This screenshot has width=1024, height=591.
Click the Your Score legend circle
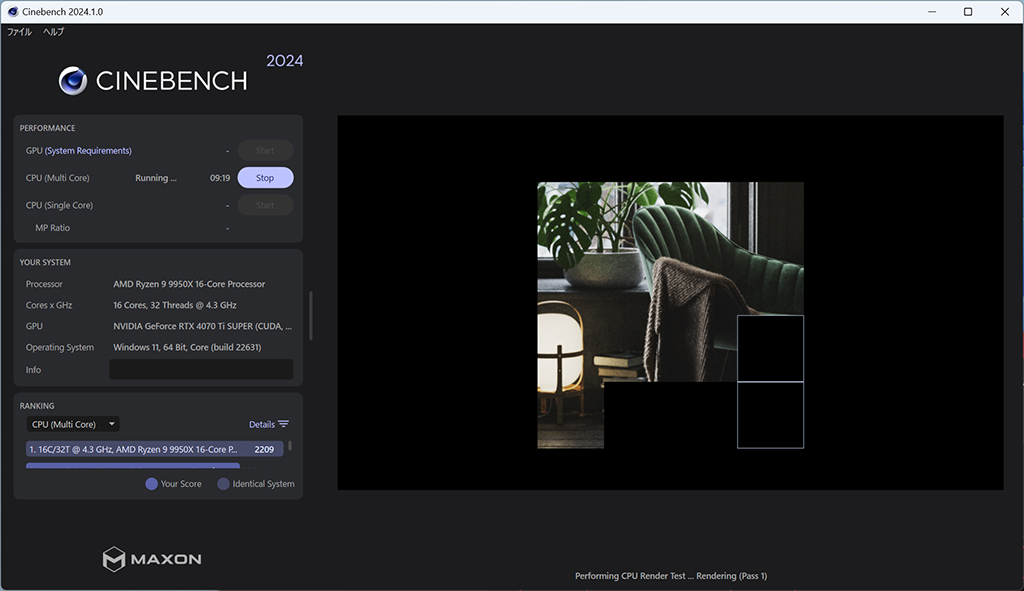[152, 484]
